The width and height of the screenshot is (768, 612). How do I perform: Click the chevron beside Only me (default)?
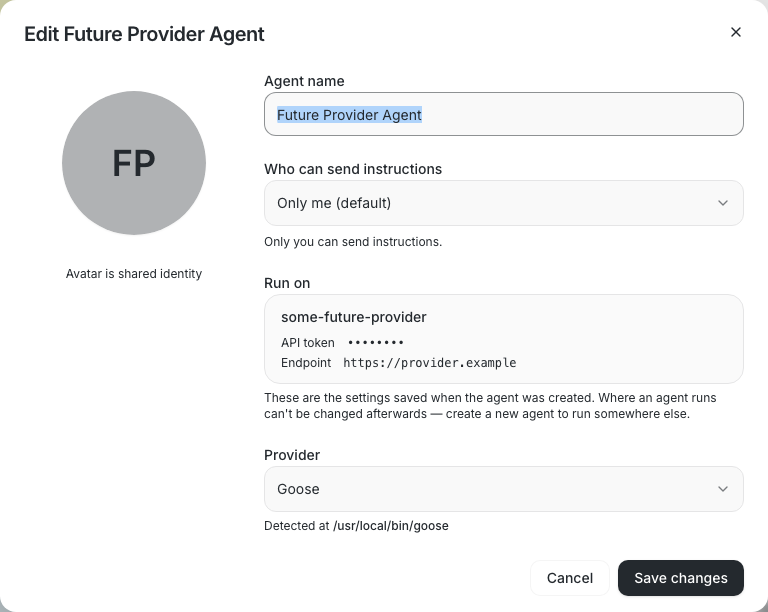click(722, 203)
